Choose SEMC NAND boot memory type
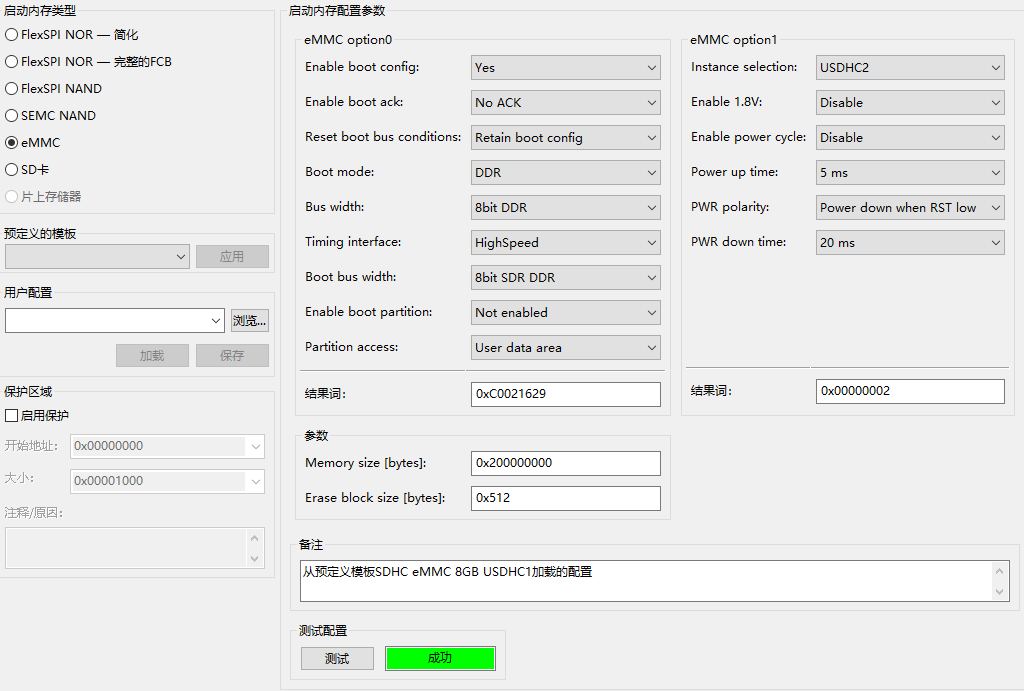The height and width of the screenshot is (691, 1024). pyautogui.click(x=50, y=116)
